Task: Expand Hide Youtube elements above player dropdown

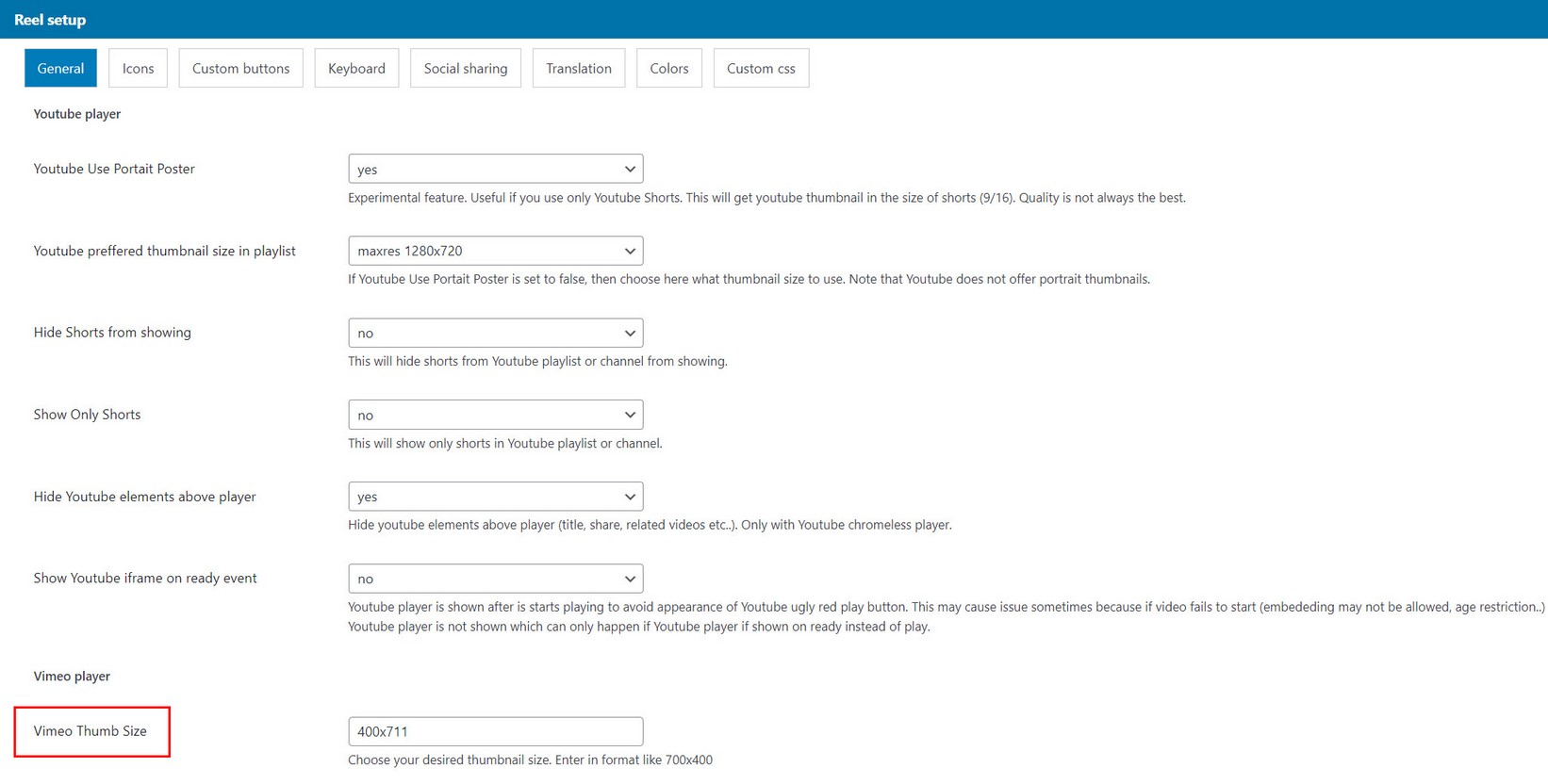Action: [x=495, y=497]
